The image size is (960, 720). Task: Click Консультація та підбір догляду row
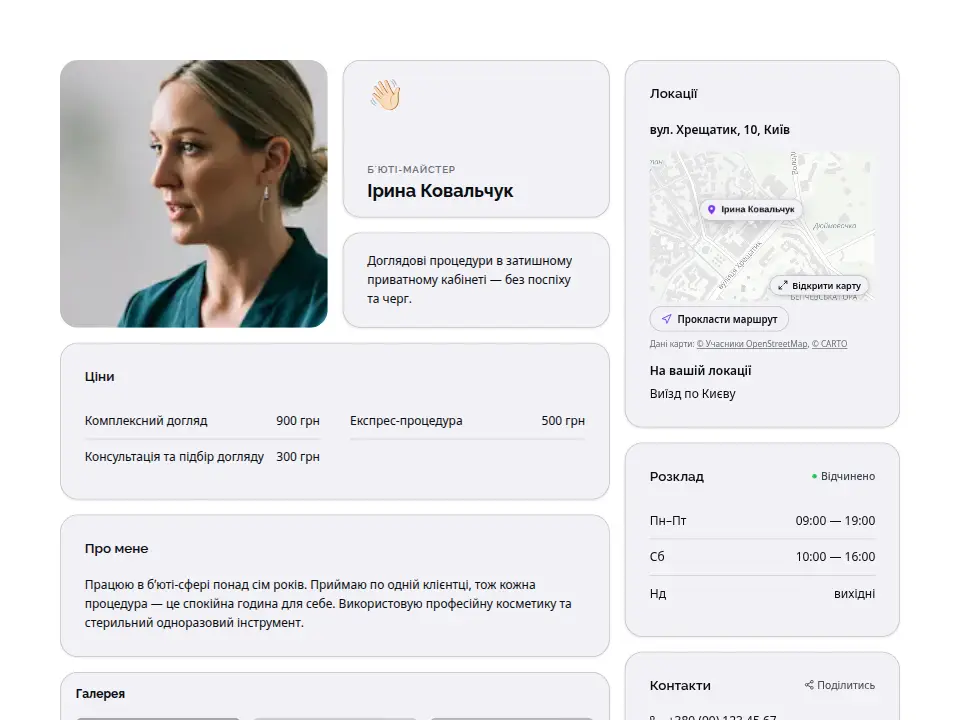click(x=202, y=457)
